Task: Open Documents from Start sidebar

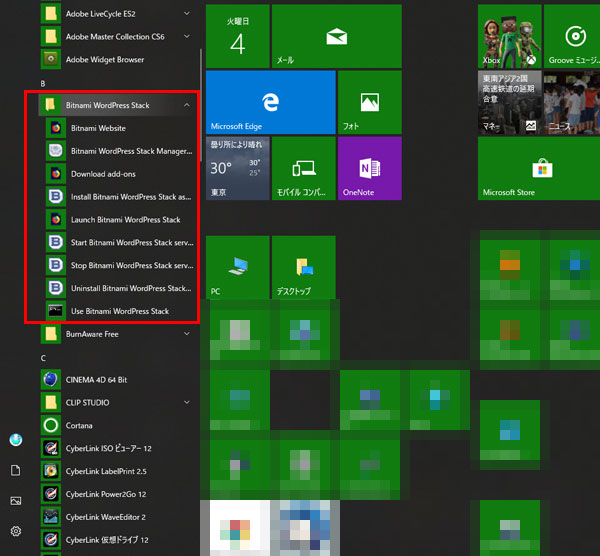Action: point(16,470)
